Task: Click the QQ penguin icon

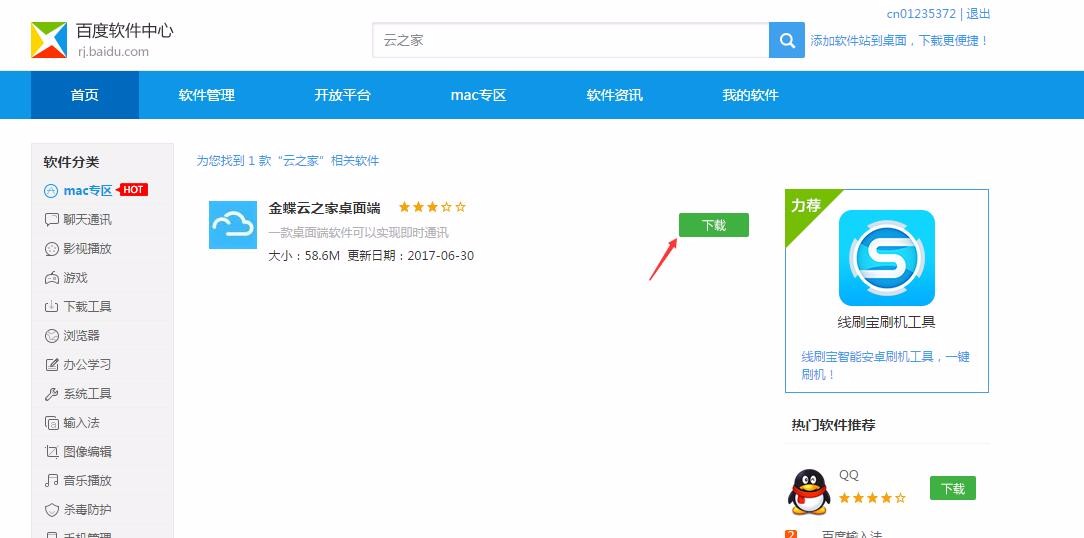Action: click(809, 490)
